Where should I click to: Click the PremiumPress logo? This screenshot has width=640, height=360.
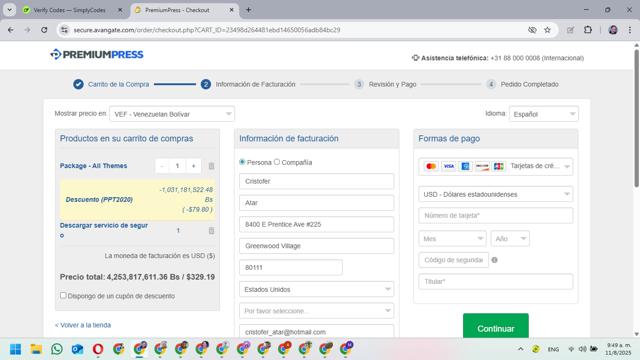click(x=97, y=54)
